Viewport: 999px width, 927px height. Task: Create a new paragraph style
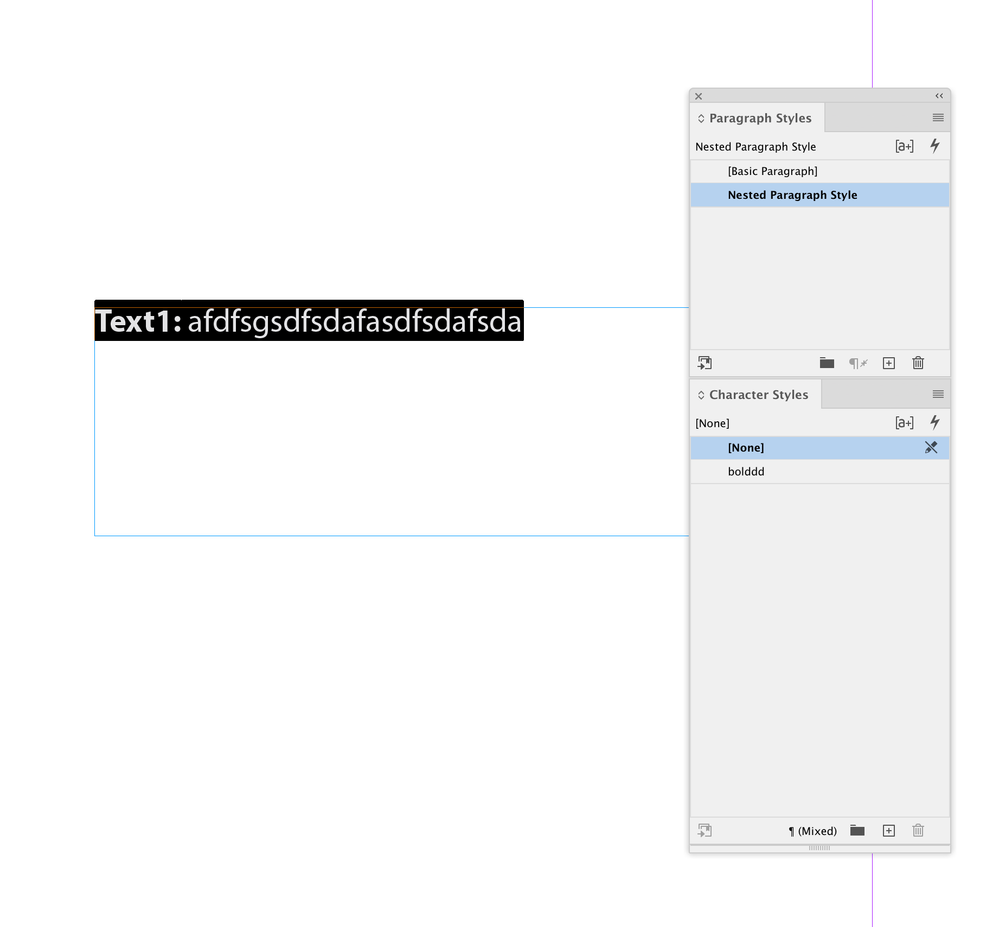888,363
